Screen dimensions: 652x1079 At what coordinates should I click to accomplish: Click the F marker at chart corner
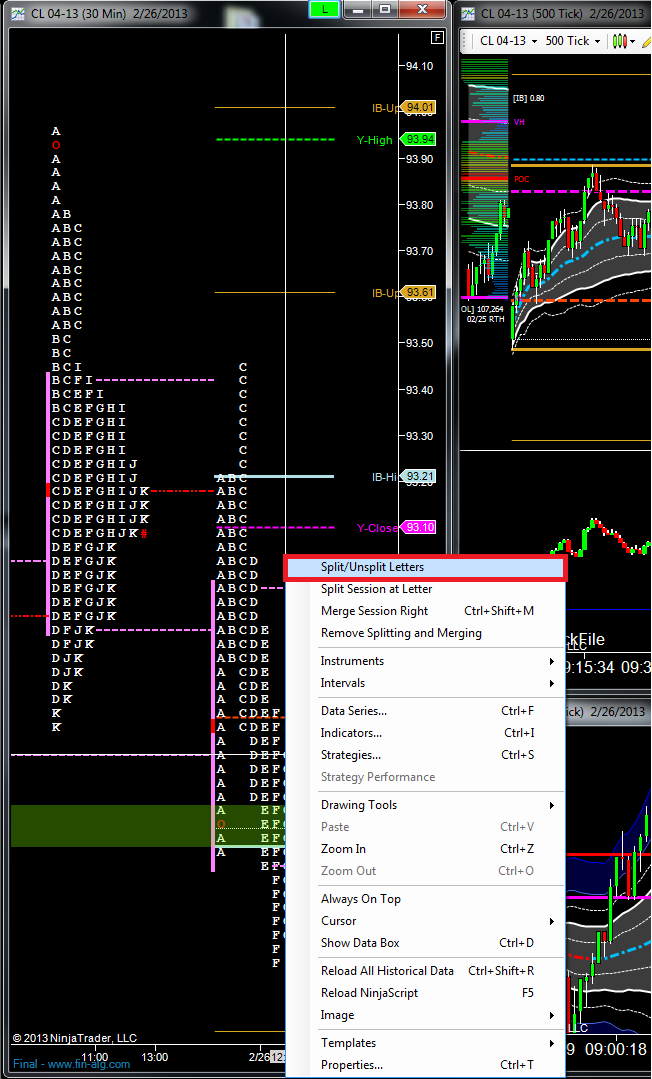(437, 37)
